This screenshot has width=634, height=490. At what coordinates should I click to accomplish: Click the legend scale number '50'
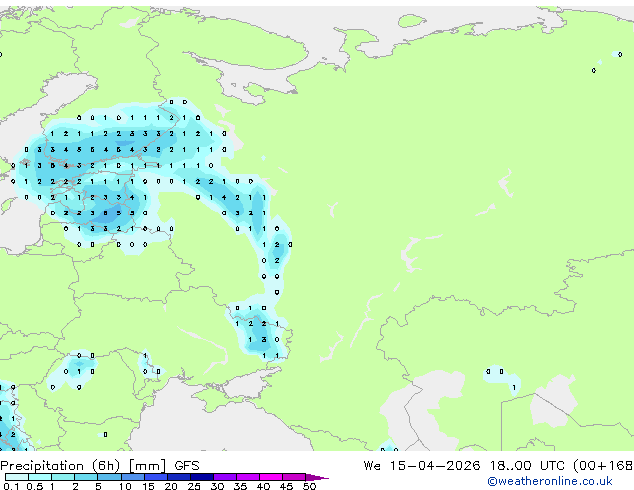pos(310,486)
